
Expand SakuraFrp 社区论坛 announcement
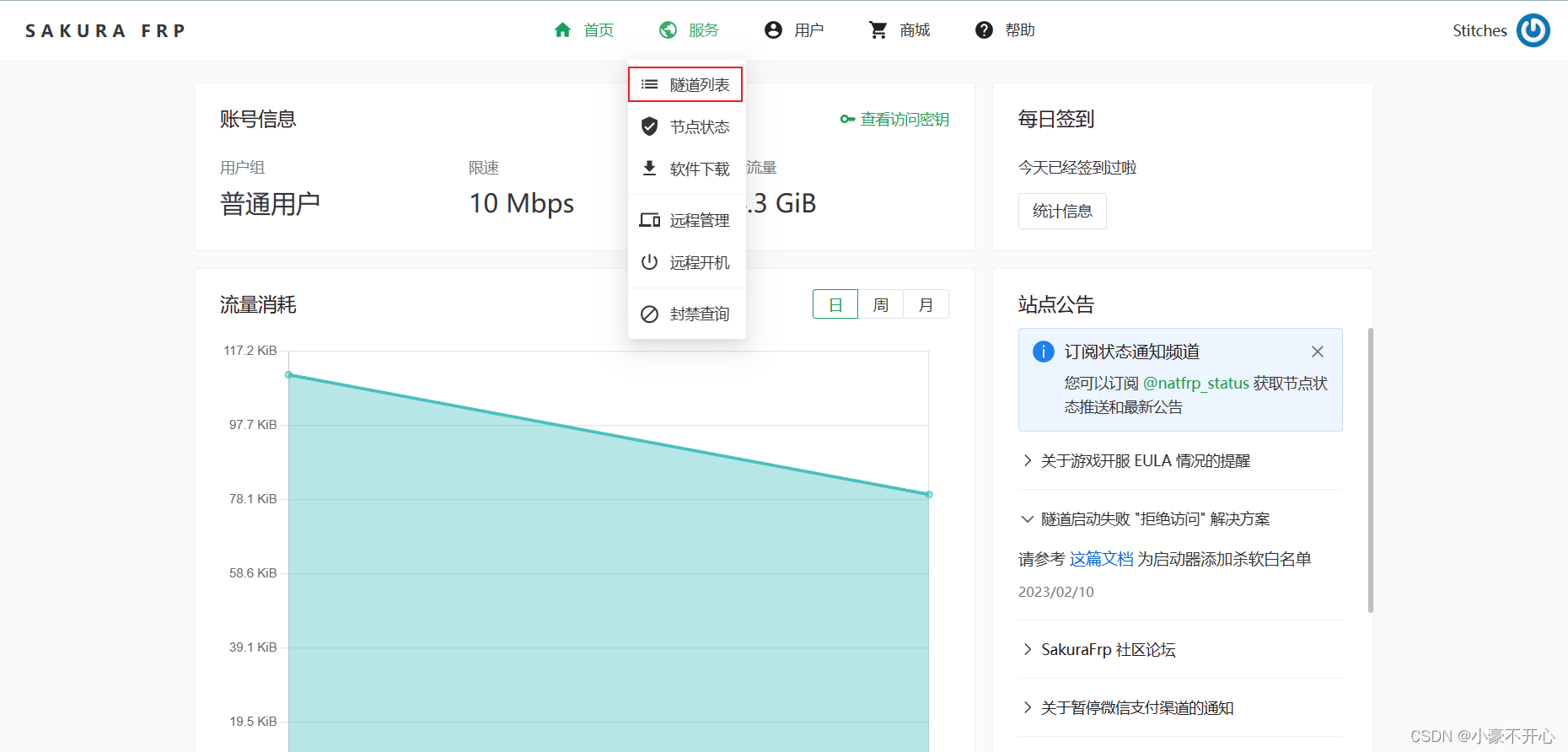[1180, 649]
